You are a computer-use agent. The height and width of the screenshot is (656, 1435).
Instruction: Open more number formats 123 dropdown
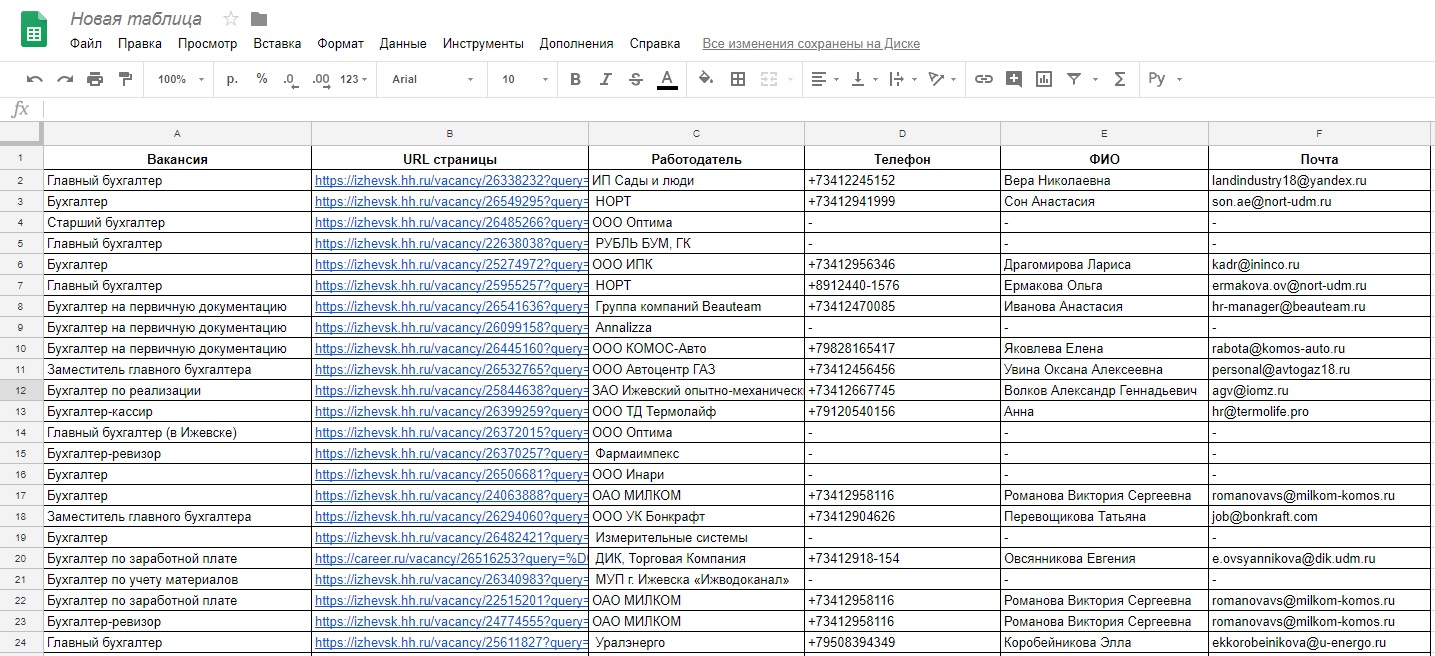point(354,79)
